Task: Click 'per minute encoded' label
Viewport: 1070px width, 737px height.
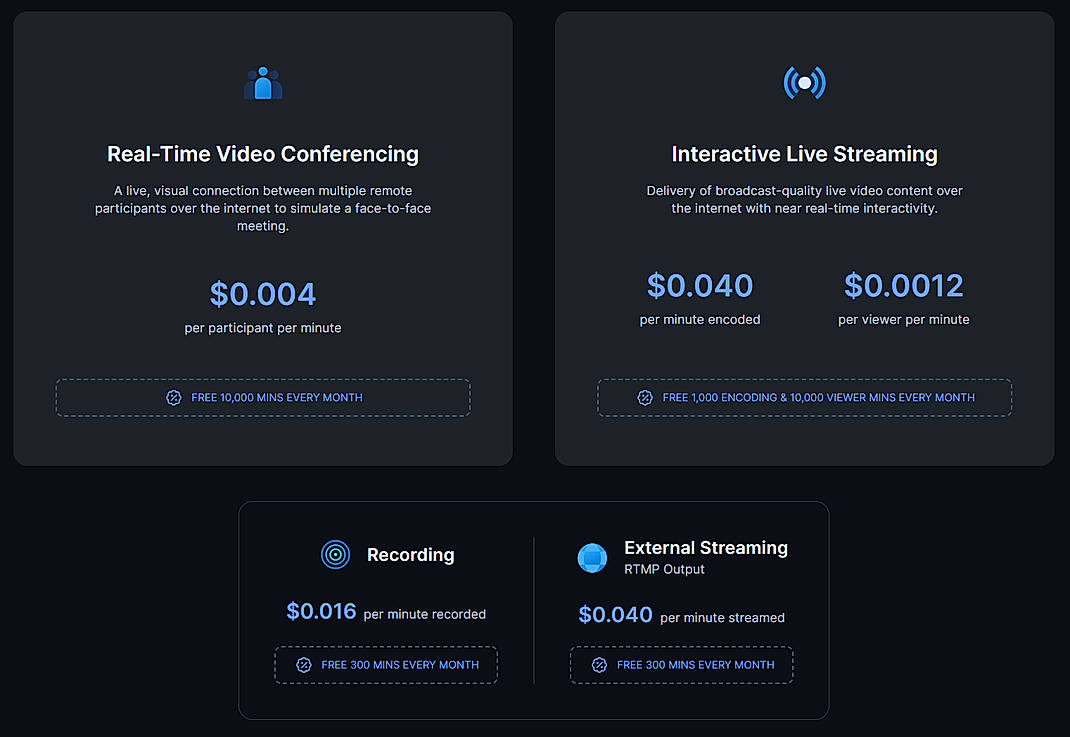Action: [x=700, y=320]
